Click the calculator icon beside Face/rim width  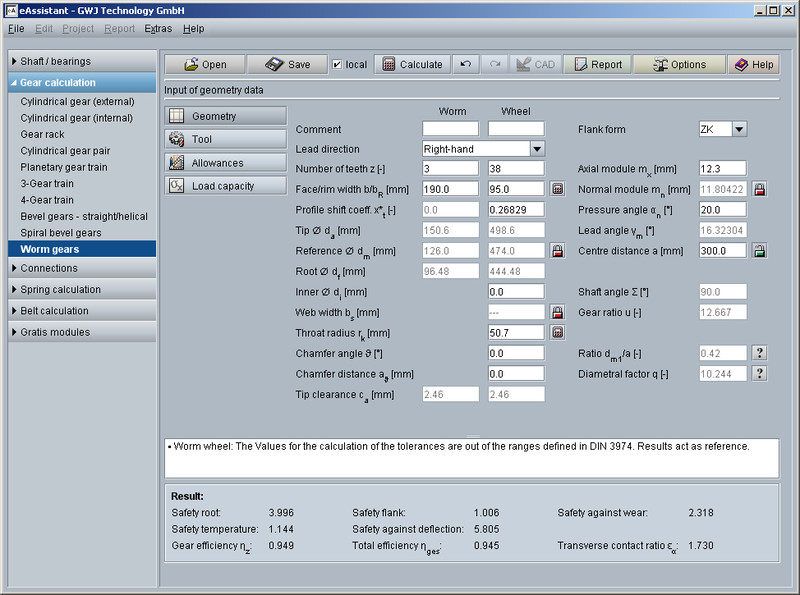(x=558, y=189)
